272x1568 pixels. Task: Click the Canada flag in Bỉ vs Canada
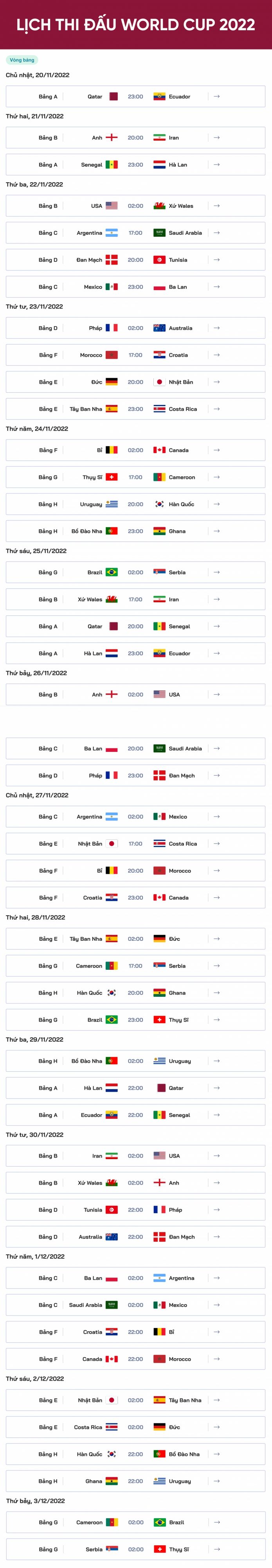click(159, 450)
